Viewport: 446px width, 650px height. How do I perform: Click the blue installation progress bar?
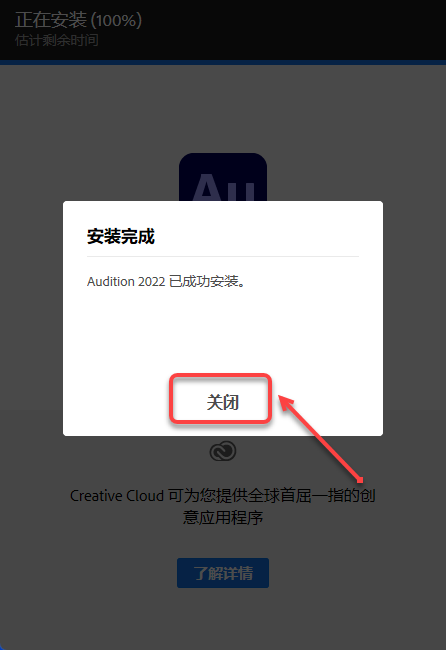(x=223, y=63)
